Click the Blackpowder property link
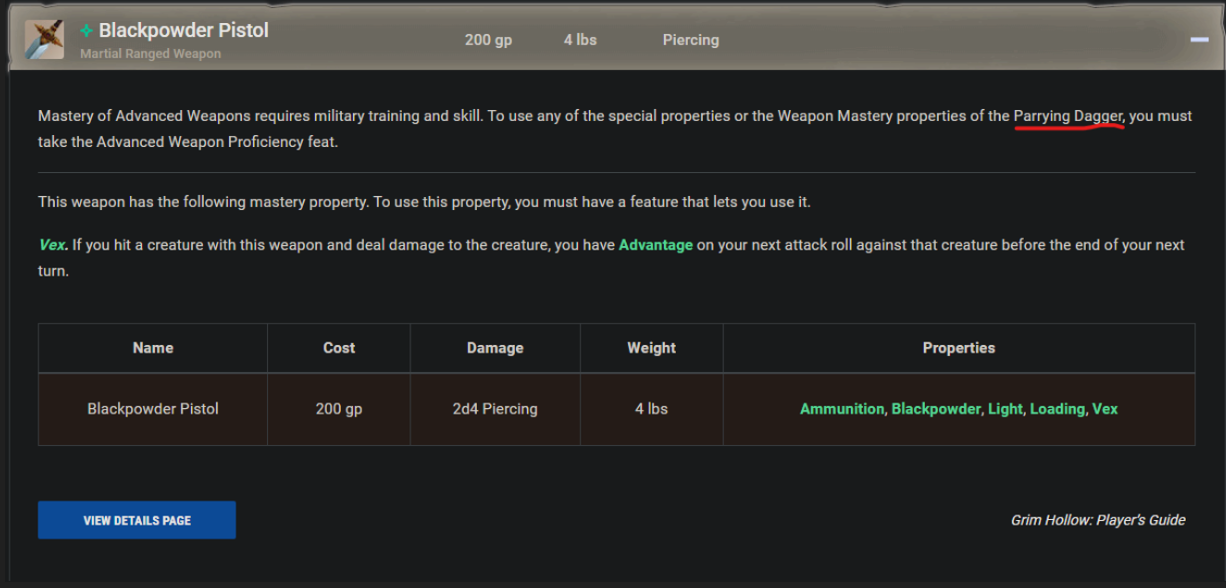Image resolution: width=1226 pixels, height=588 pixels. [936, 409]
